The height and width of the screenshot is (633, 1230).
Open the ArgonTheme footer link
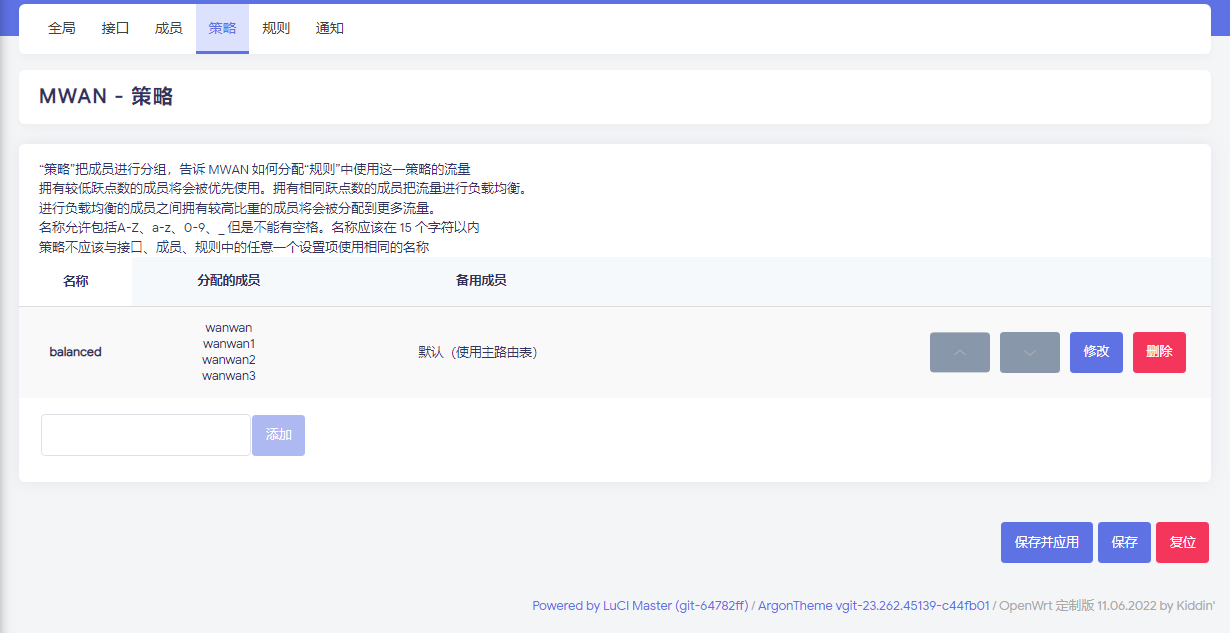click(x=873, y=606)
